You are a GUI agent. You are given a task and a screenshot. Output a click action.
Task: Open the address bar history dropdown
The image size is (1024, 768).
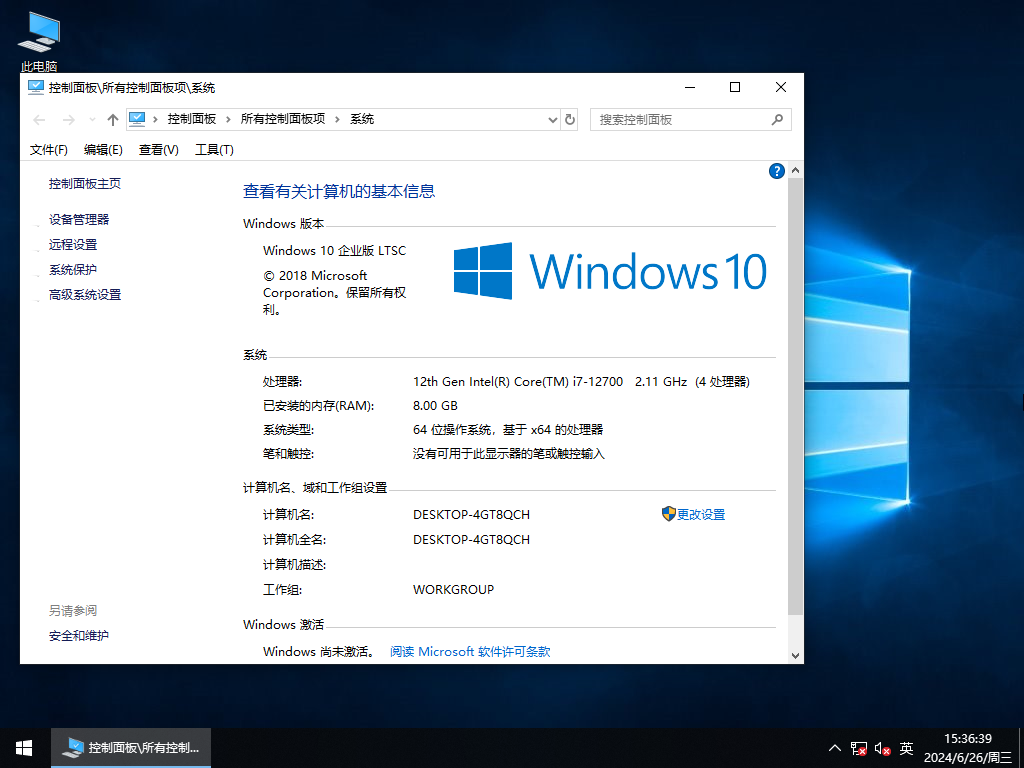[553, 119]
